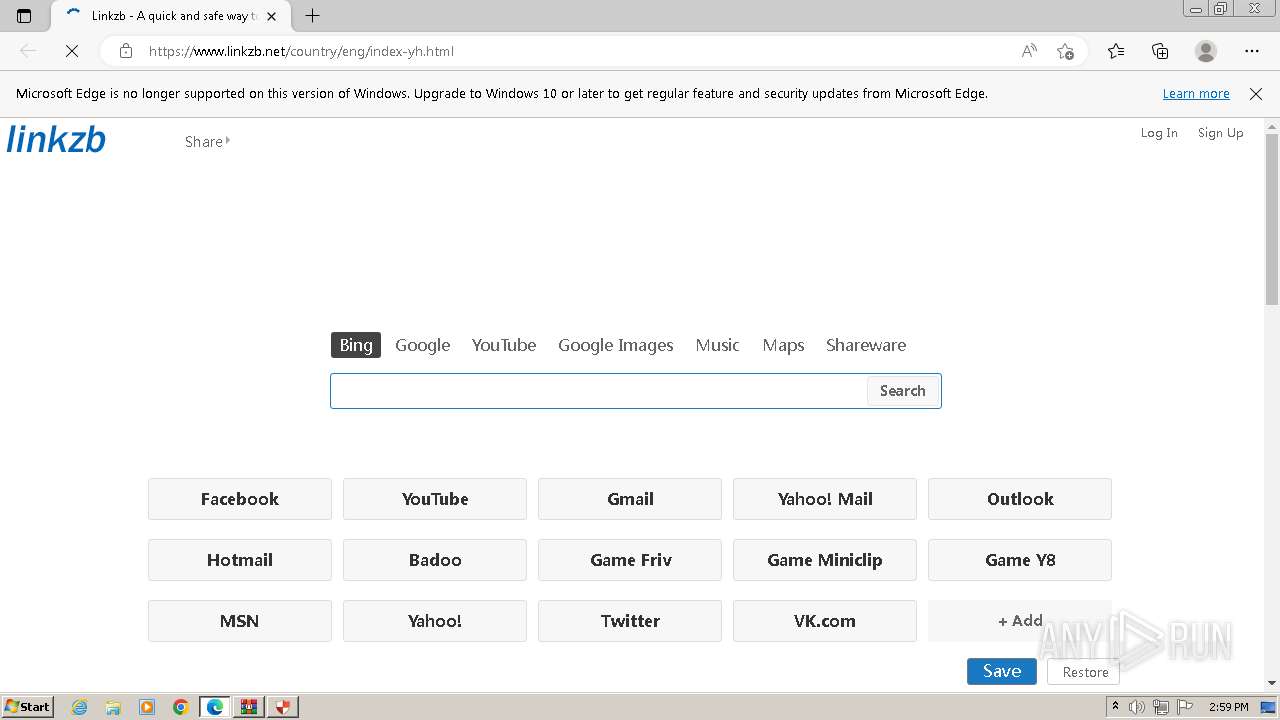Open the Favorites list
Viewport: 1280px width, 720px height.
[x=1116, y=51]
